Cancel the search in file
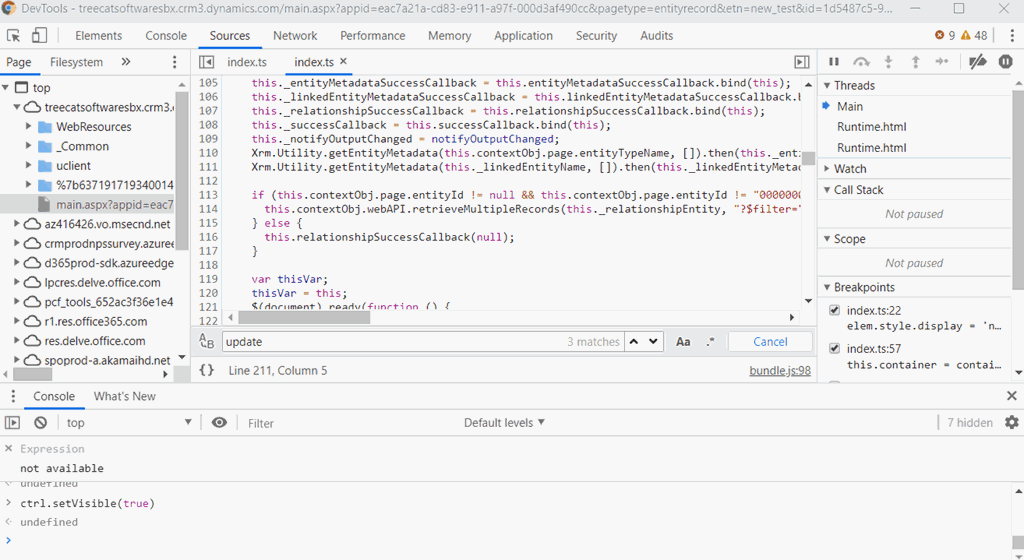The image size is (1024, 560). pyautogui.click(x=771, y=341)
